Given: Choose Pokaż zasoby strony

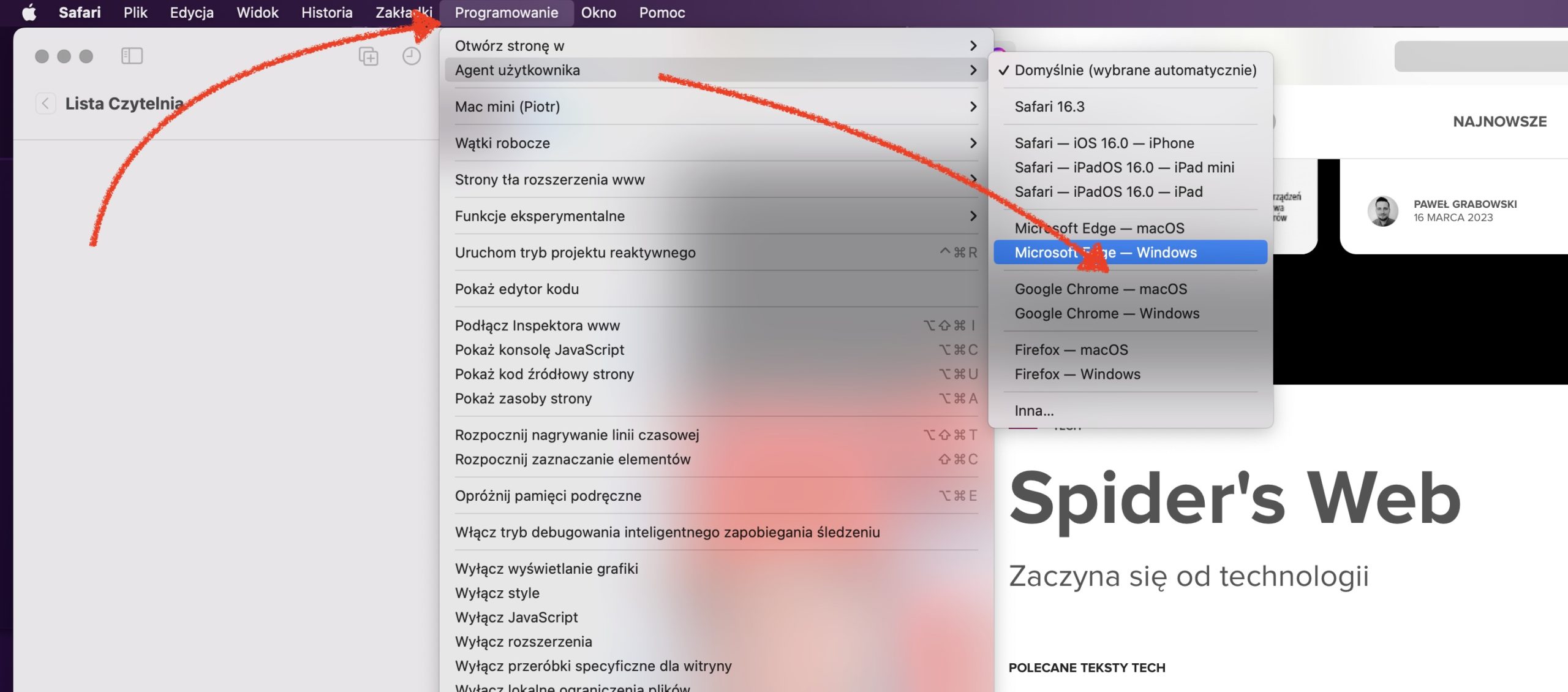Looking at the screenshot, I should 715,398.
